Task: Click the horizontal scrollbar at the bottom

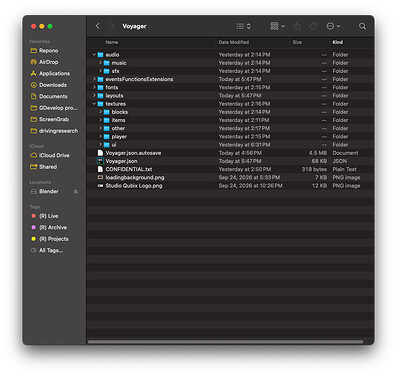Action: (225, 342)
